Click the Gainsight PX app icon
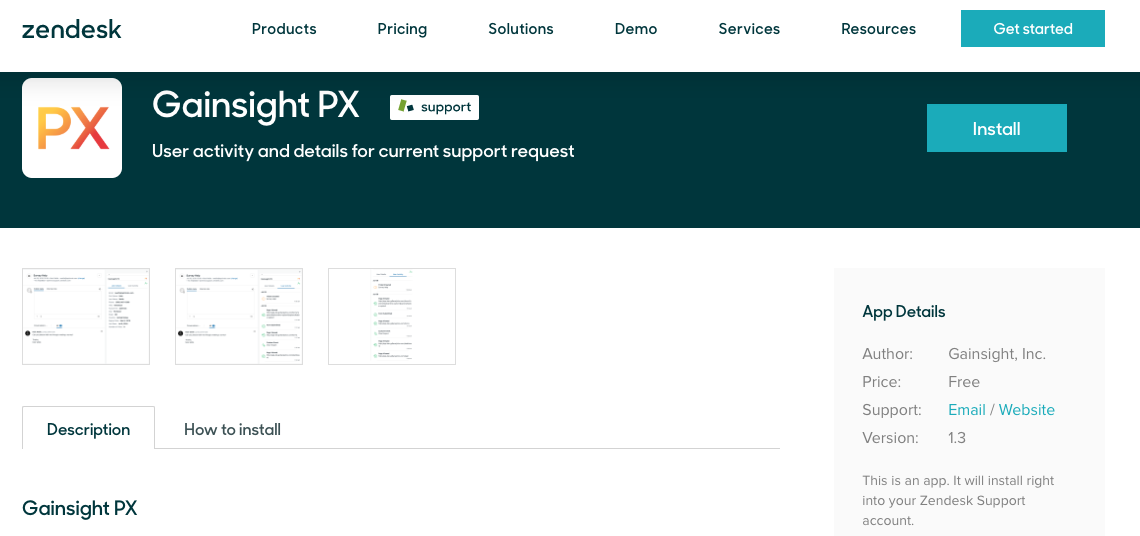This screenshot has height=536, width=1140. pos(72,128)
